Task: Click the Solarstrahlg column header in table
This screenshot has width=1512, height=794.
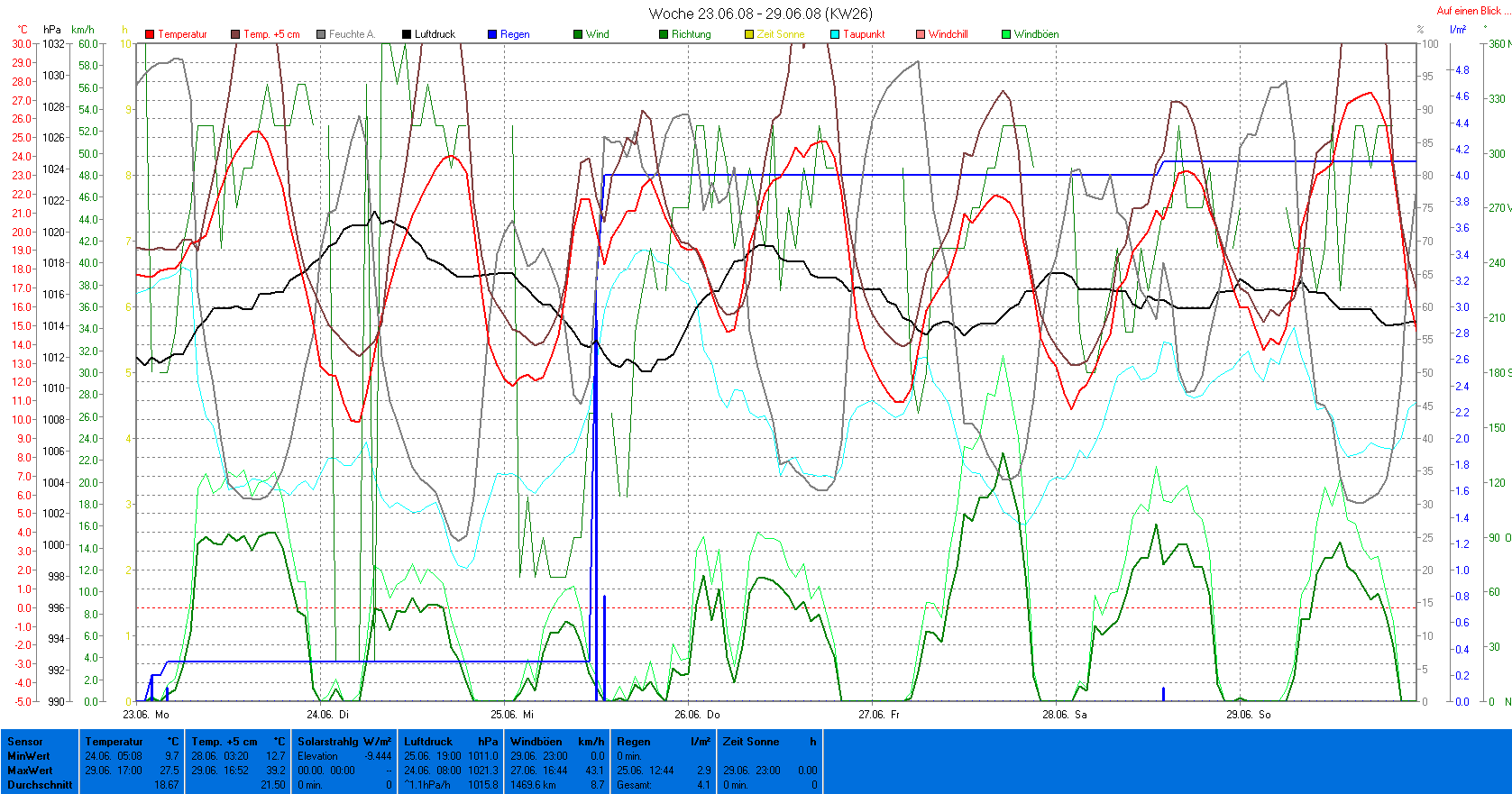Action: [x=344, y=742]
